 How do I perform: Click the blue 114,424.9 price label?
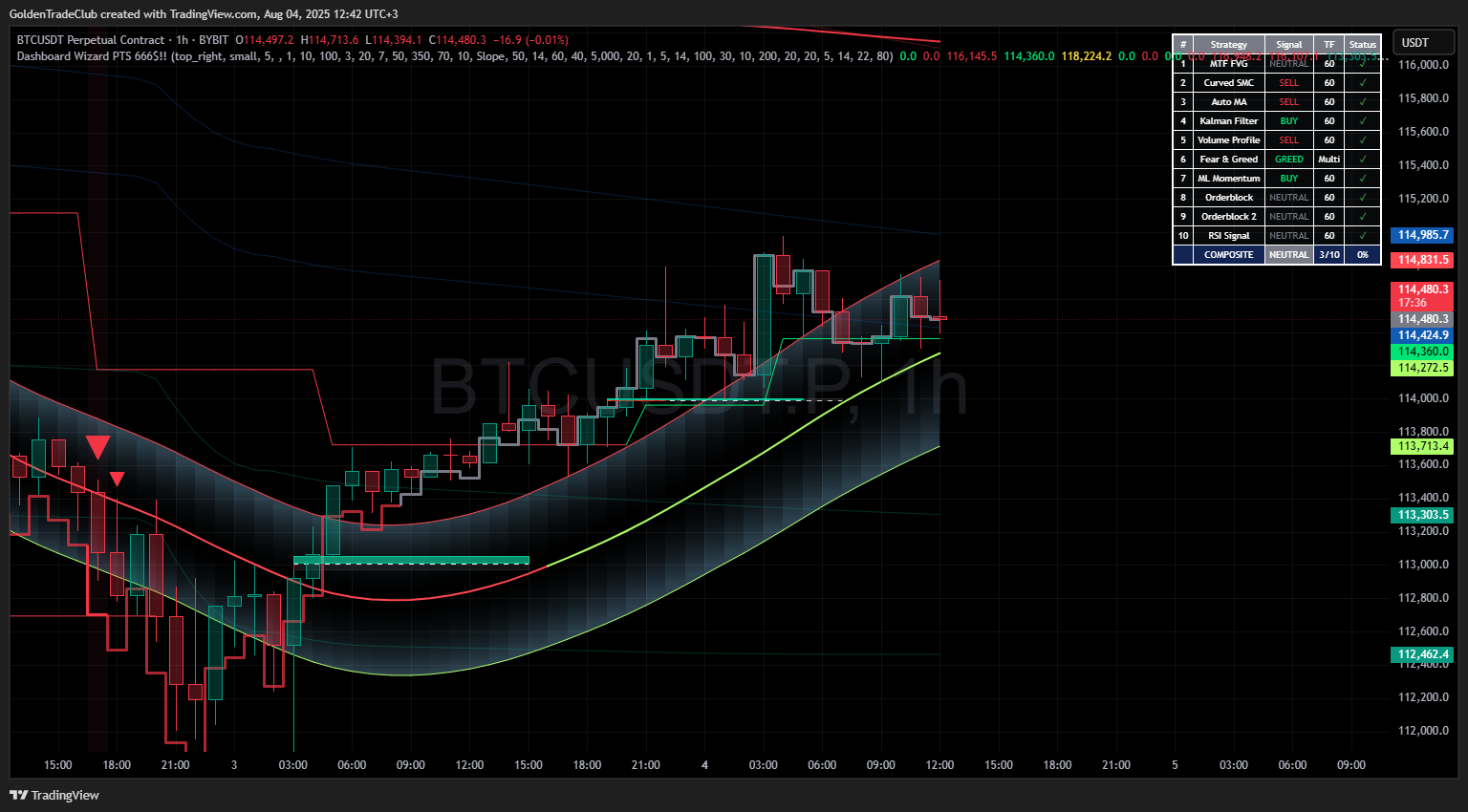coord(1422,335)
